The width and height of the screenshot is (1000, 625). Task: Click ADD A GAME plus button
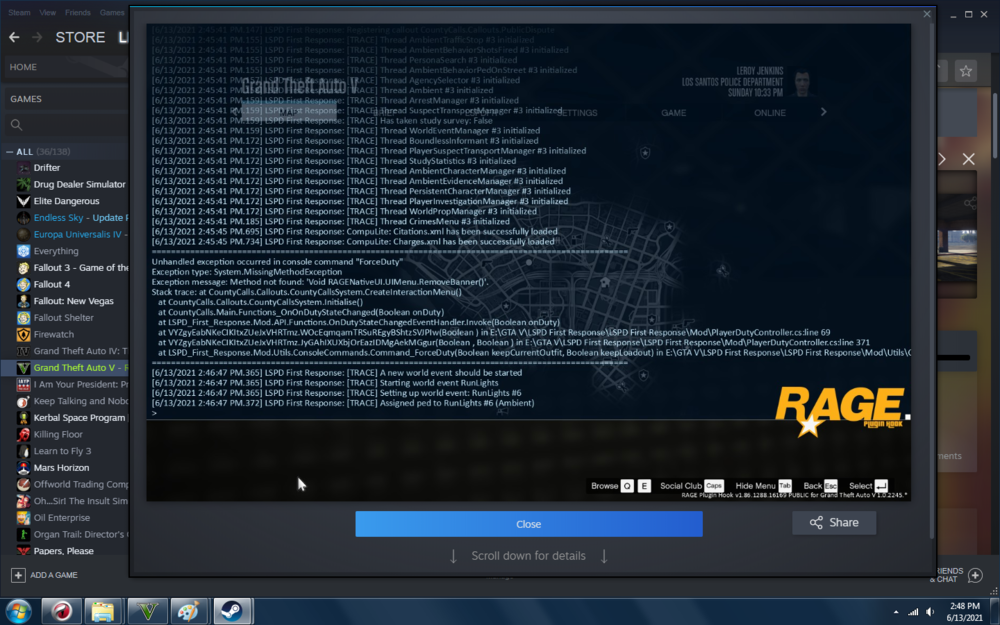pos(18,575)
